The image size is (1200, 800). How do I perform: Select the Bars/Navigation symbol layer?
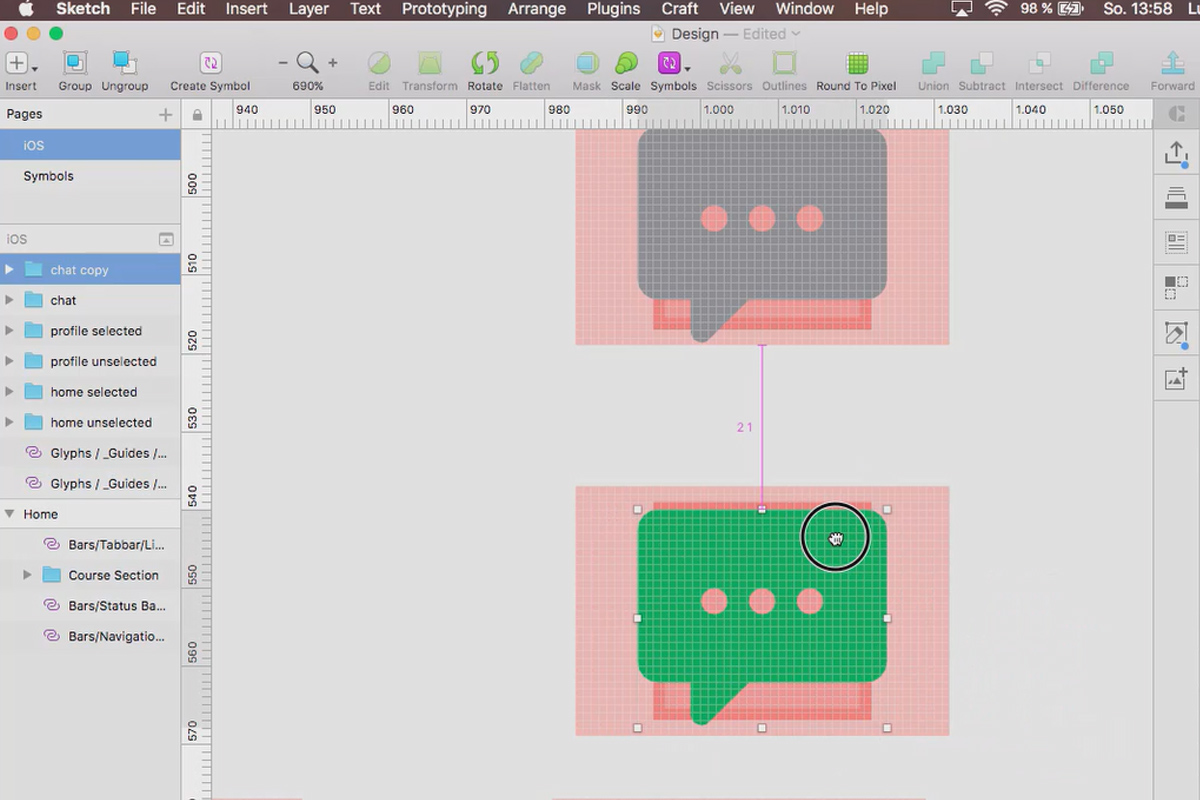pos(90,636)
